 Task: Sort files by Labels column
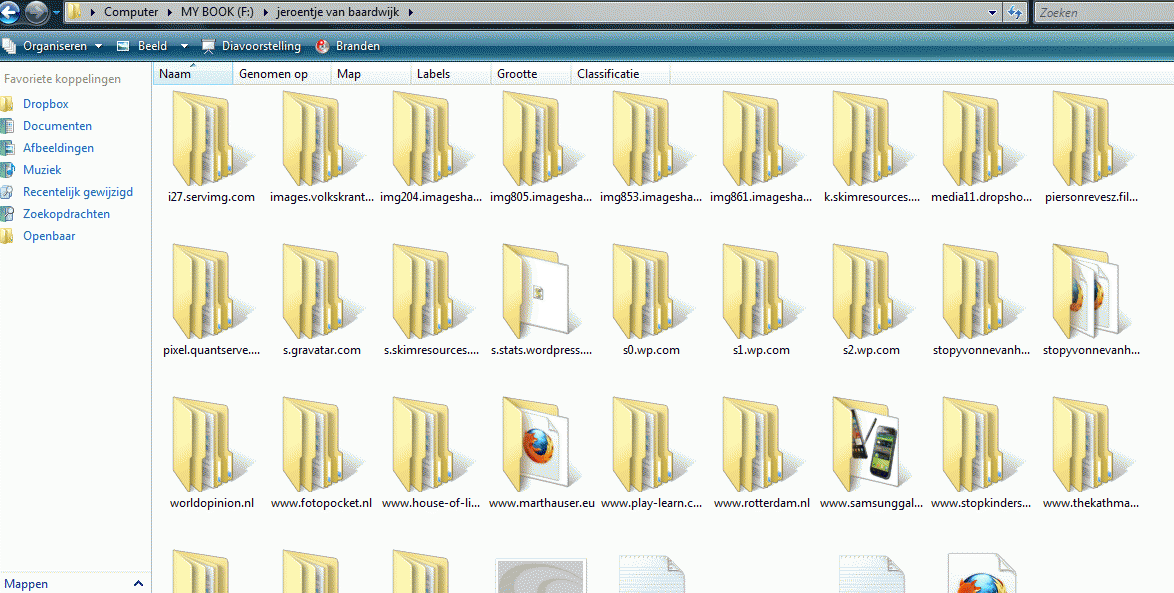coord(451,73)
